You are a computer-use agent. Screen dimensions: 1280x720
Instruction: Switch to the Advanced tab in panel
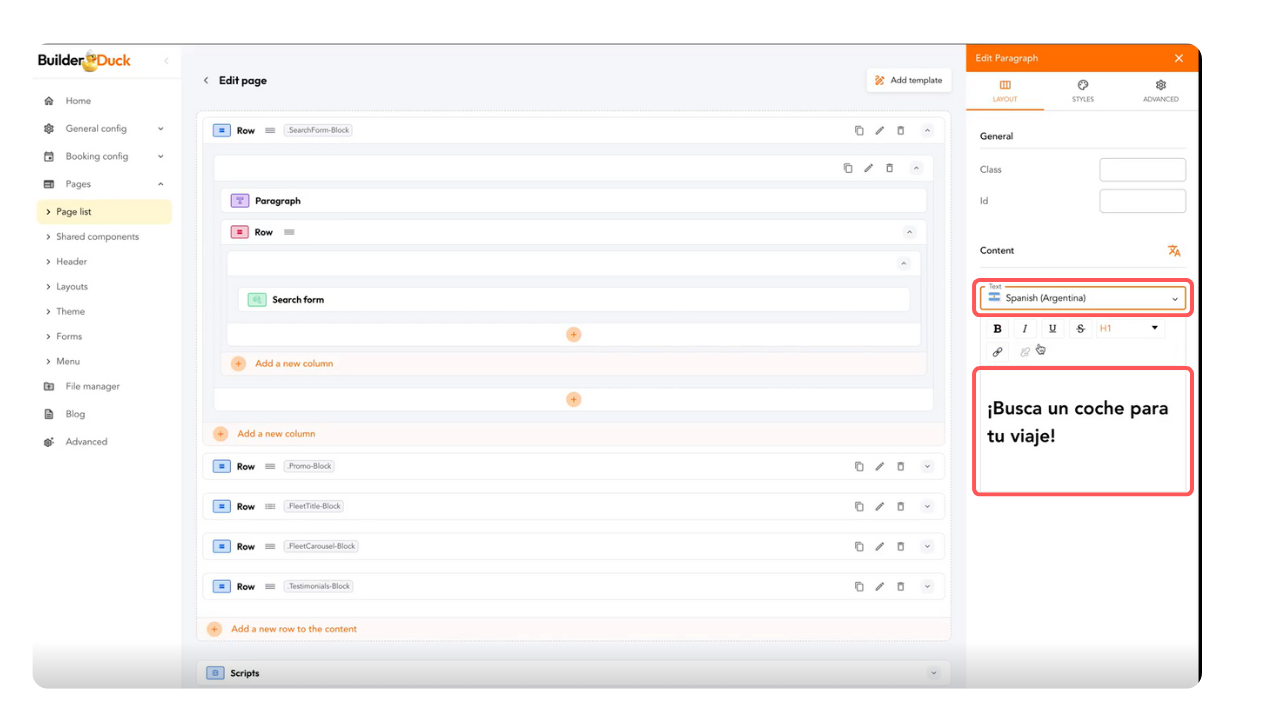[1160, 91]
